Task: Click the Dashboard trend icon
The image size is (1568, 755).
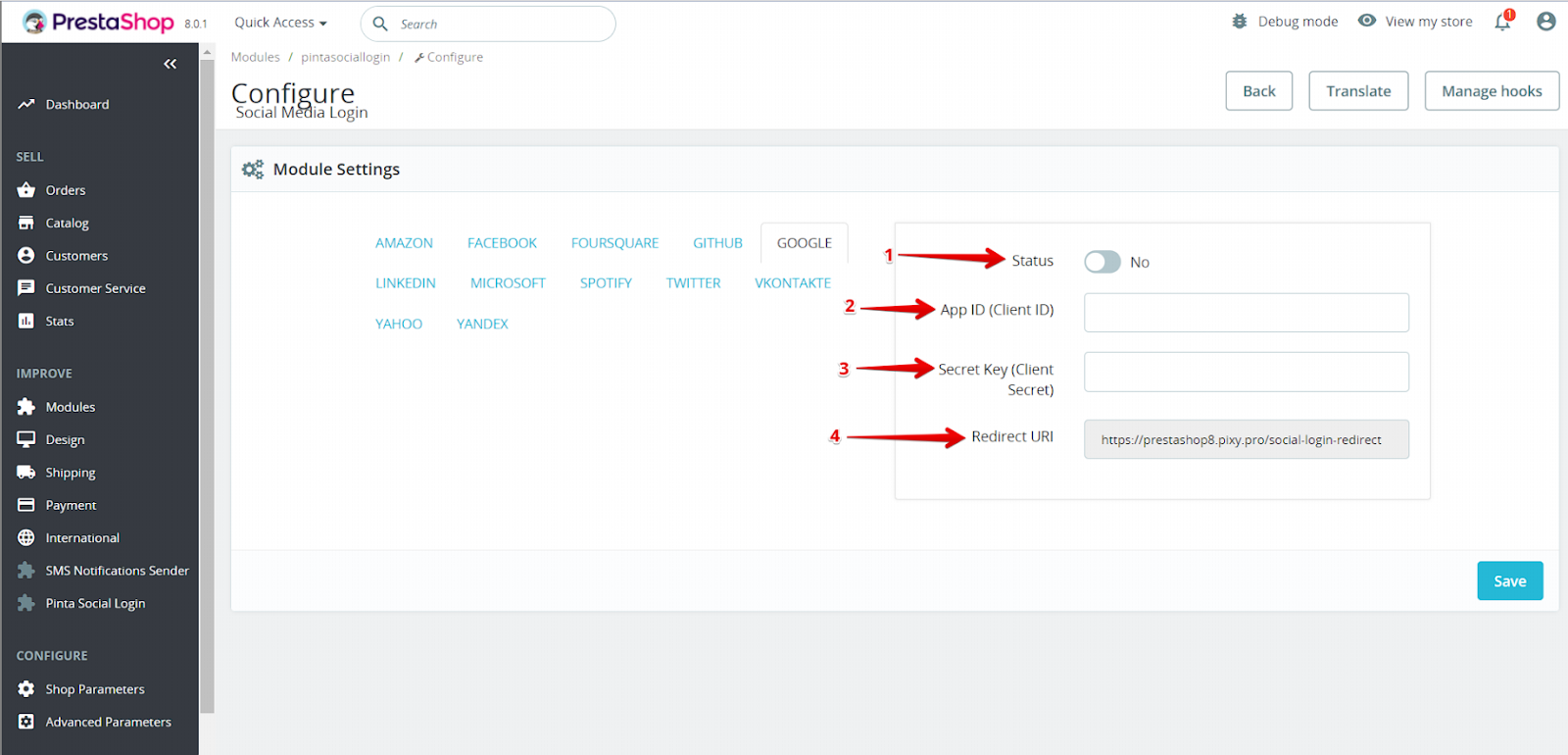Action: pos(26,104)
